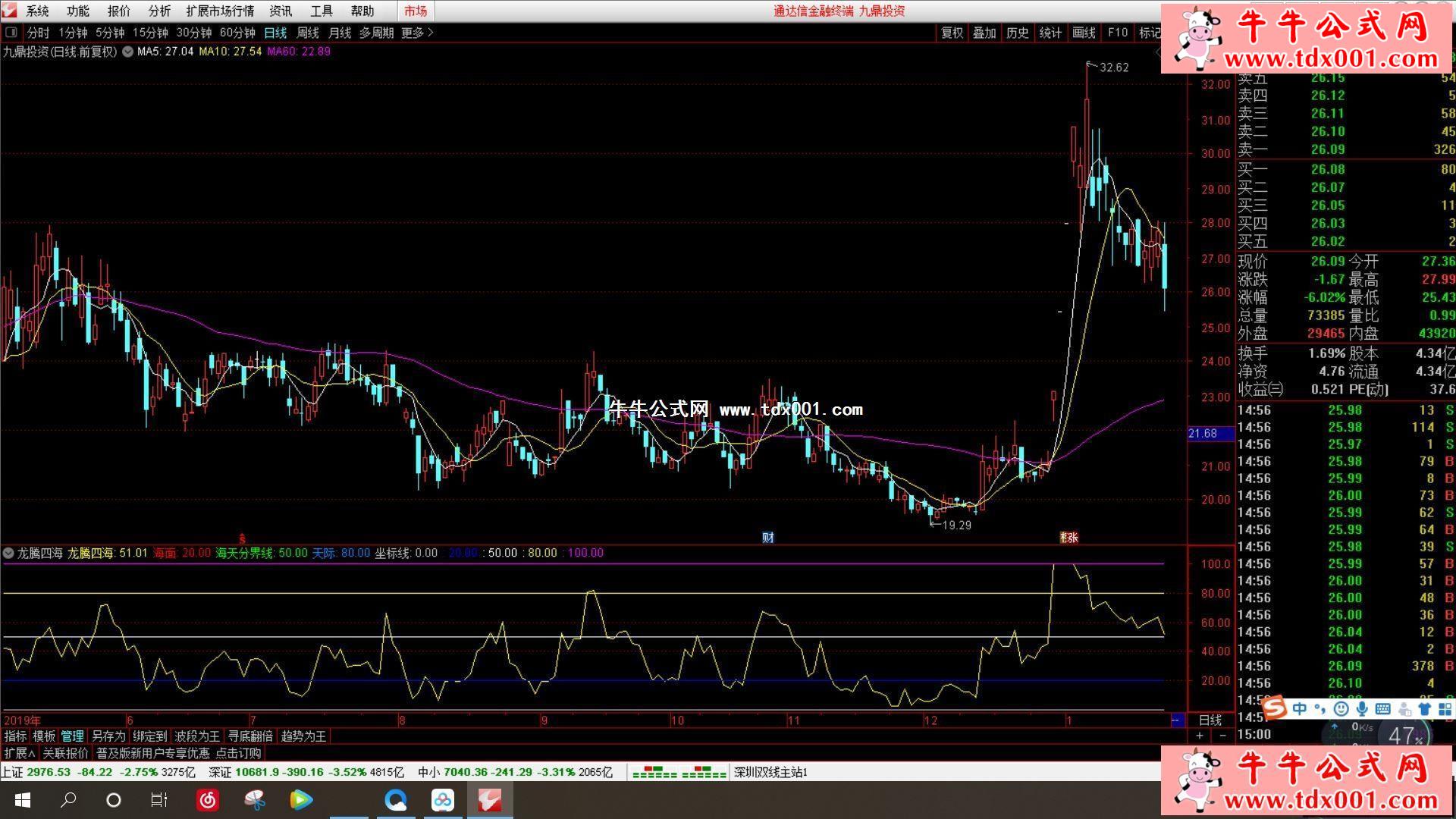
Task: Click the 47% memory accelerator ball
Action: pyautogui.click(x=1405, y=736)
